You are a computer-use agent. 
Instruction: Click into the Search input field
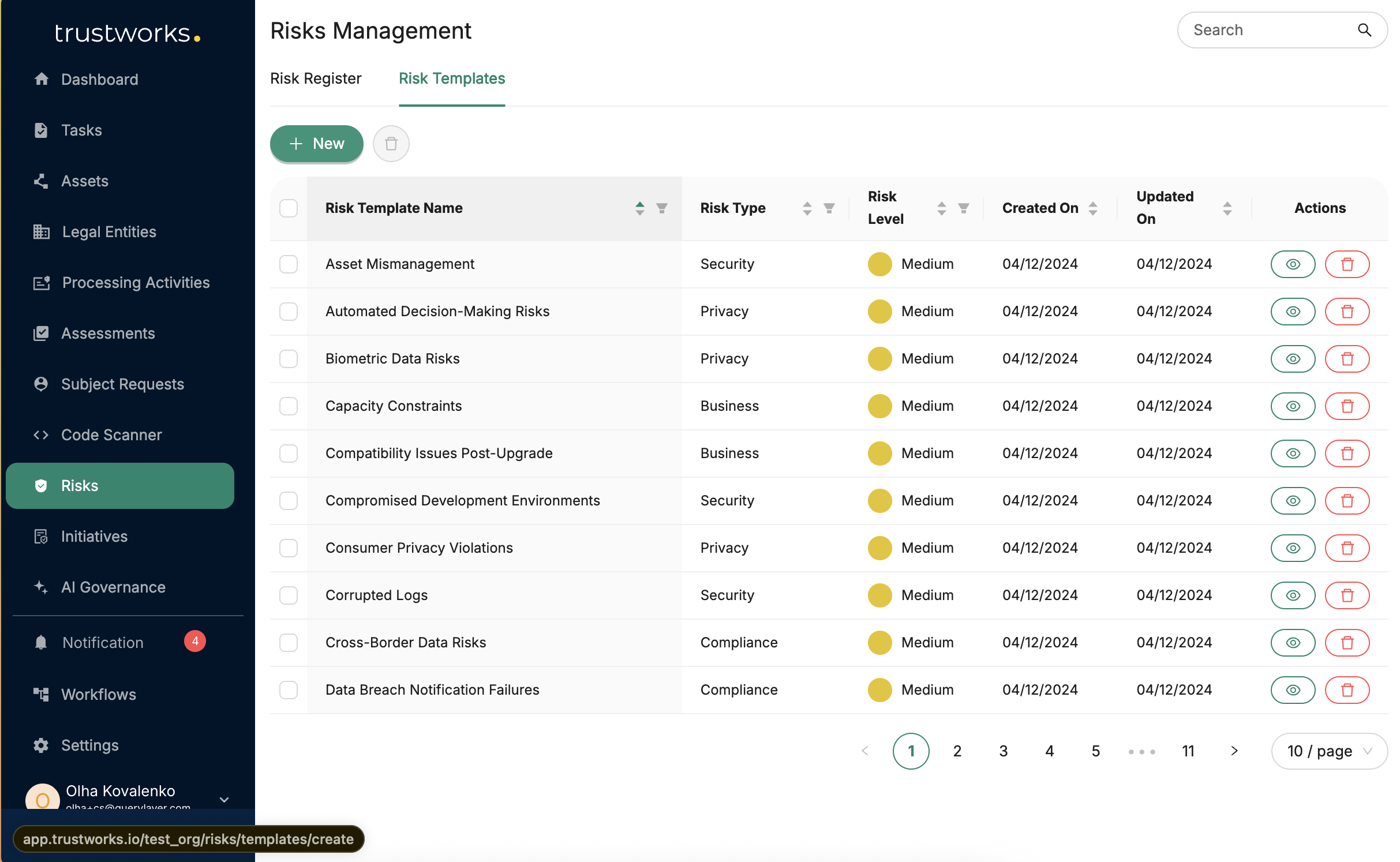(1264, 30)
